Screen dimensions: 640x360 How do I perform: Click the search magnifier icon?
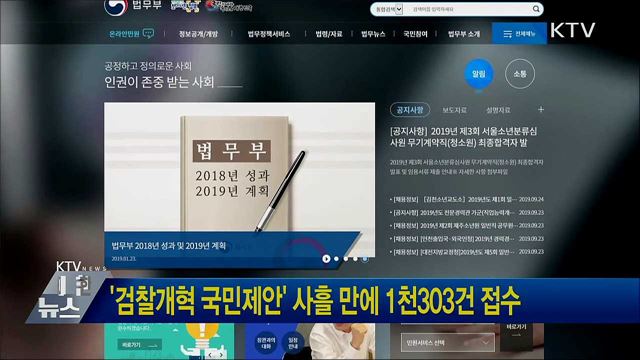pyautogui.click(x=536, y=9)
